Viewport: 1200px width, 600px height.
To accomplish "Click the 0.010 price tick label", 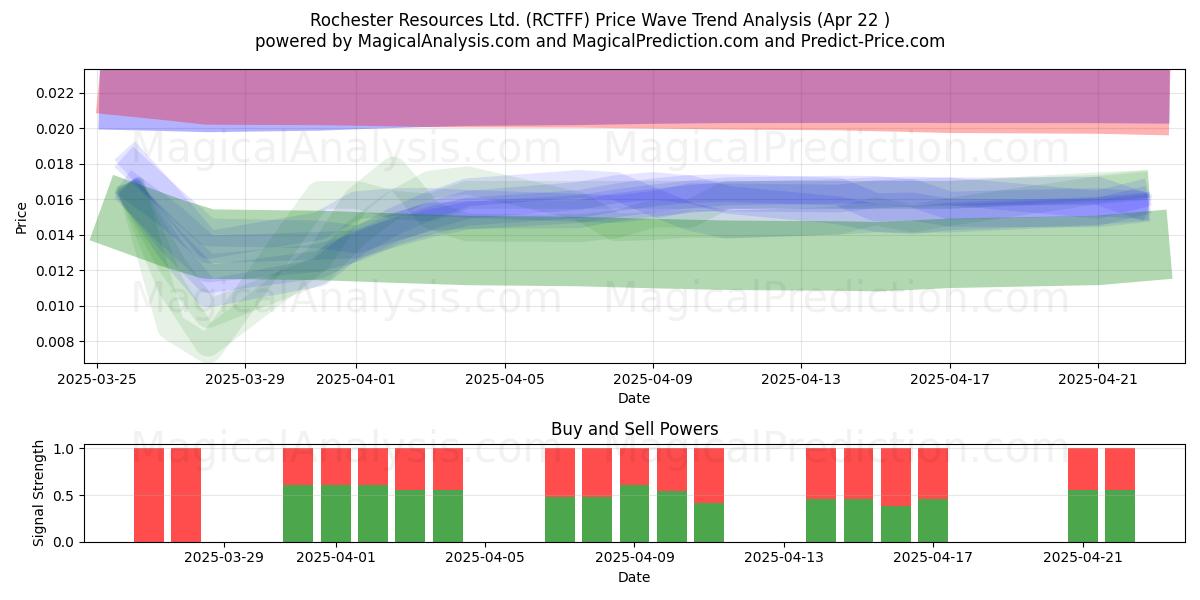I will tap(56, 306).
